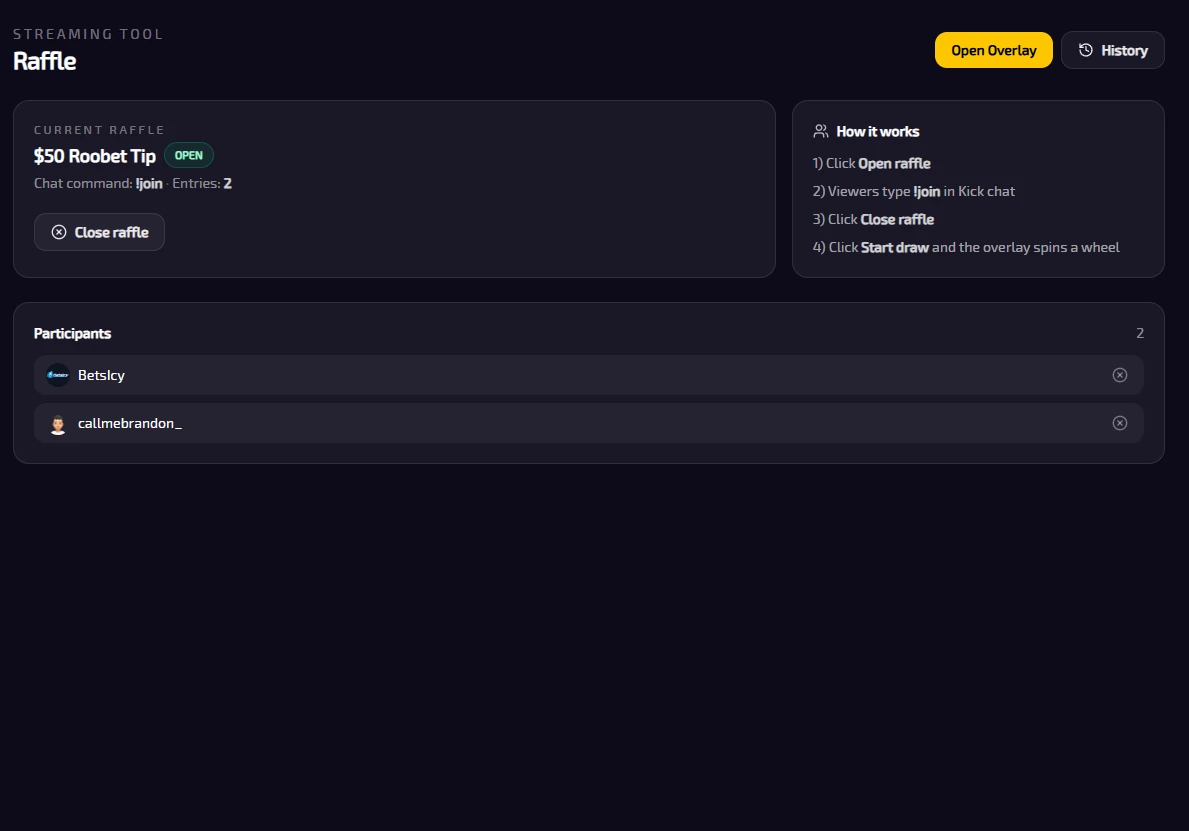
Task: Click the Open raffle instruction step
Action: click(x=872, y=163)
